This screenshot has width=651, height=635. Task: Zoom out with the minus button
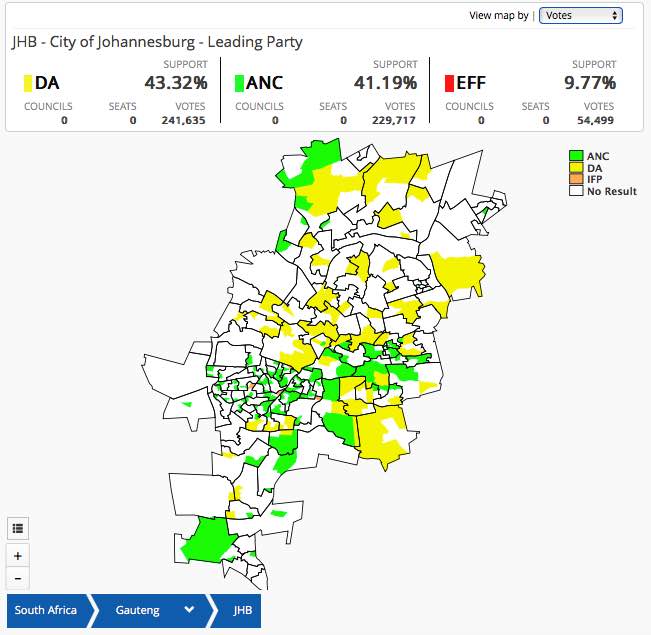pyautogui.click(x=18, y=577)
